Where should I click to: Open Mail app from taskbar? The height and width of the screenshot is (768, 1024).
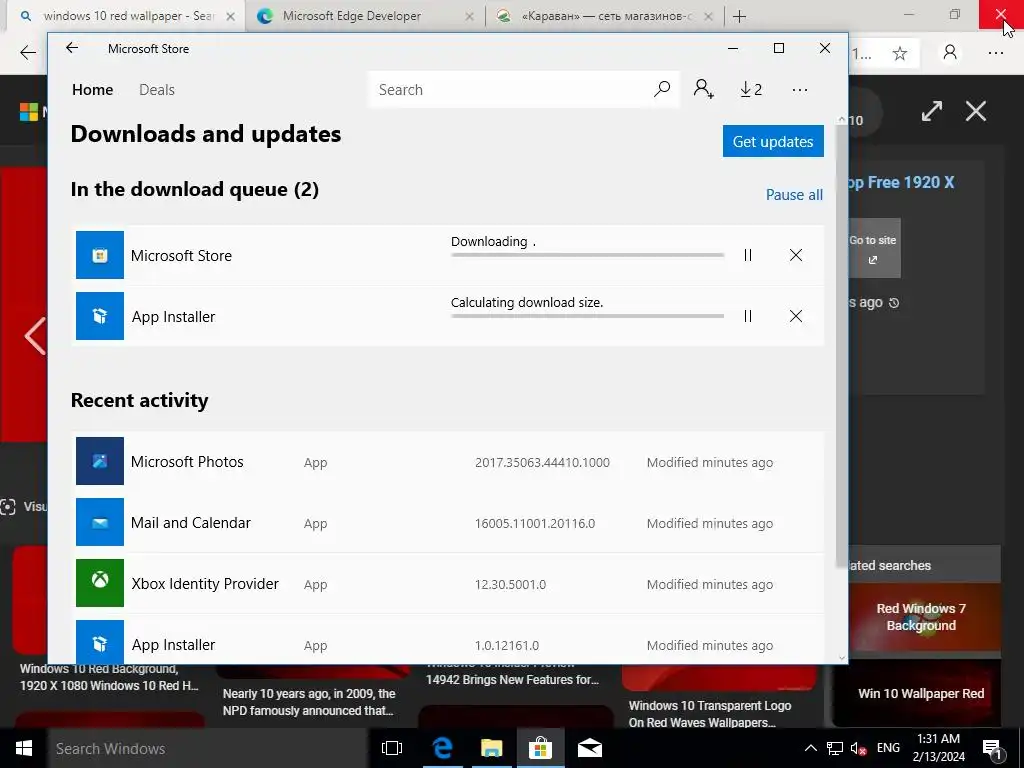[590, 748]
